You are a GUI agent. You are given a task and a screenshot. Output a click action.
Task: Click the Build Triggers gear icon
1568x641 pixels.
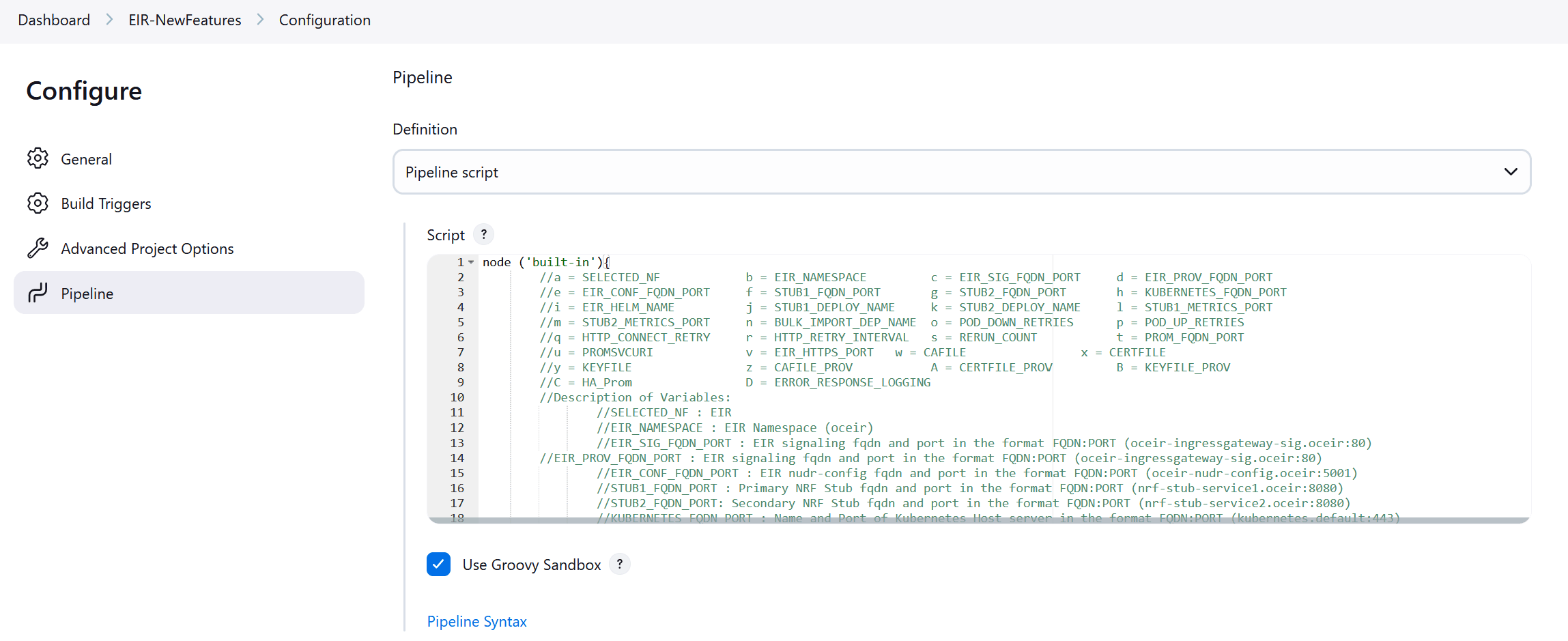[38, 203]
